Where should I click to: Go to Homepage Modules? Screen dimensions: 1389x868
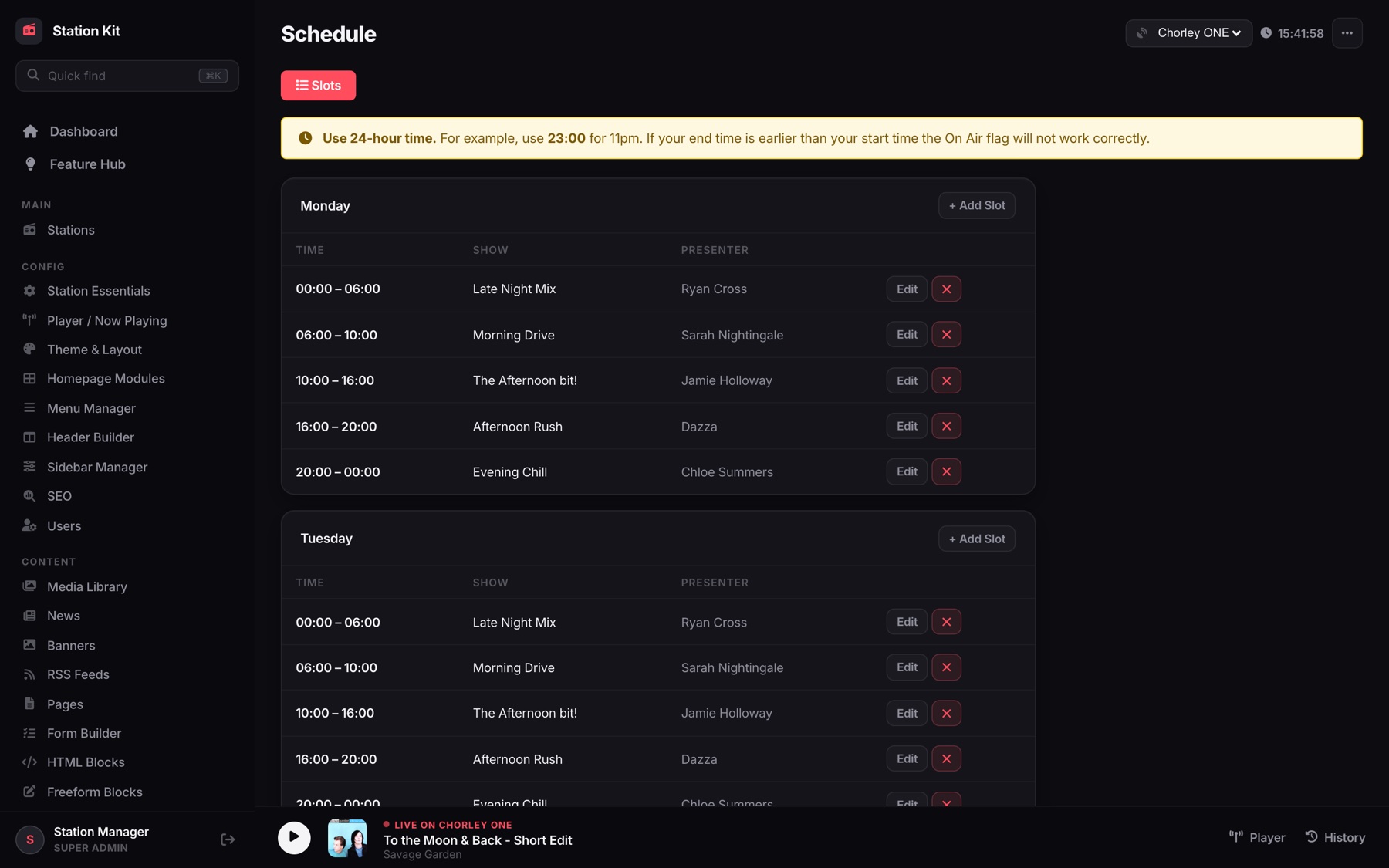(x=106, y=379)
